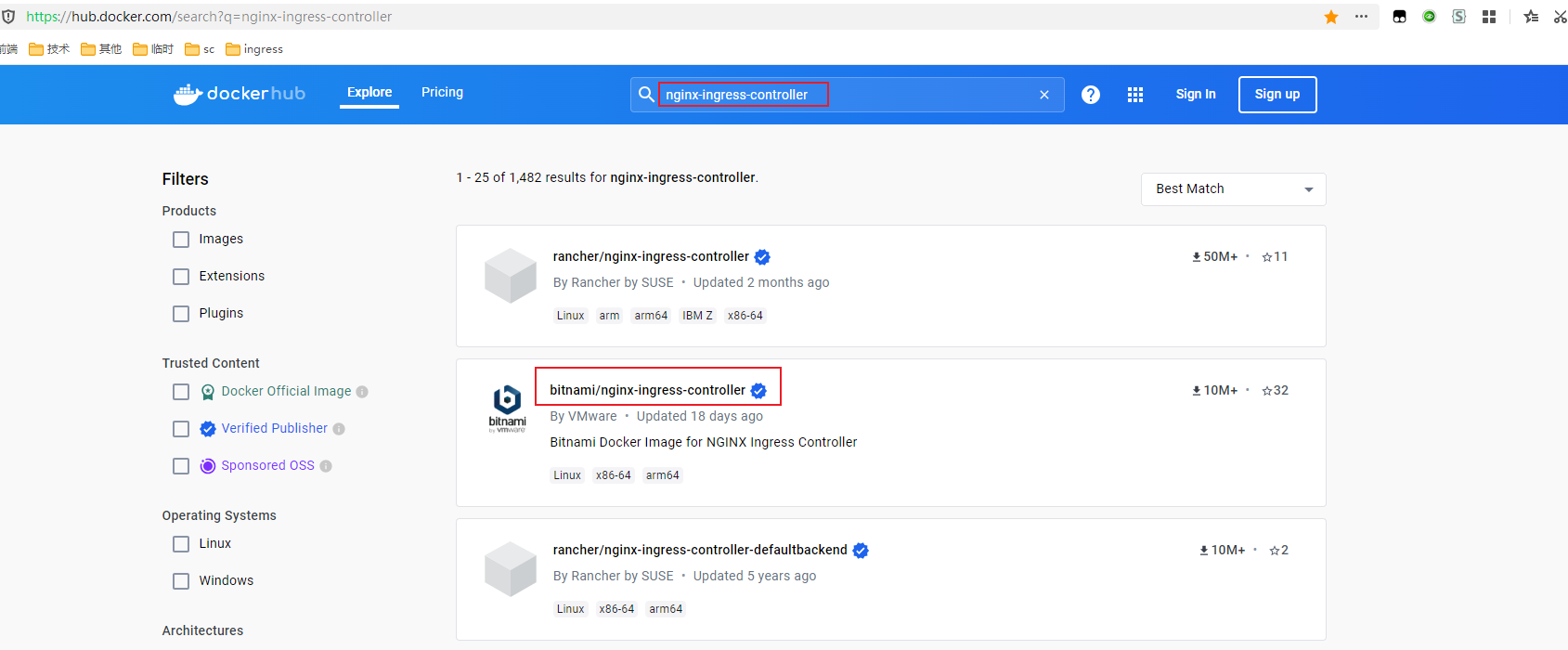Open rancher/nginx-ingress-controller-defaultbackend result

700,550
